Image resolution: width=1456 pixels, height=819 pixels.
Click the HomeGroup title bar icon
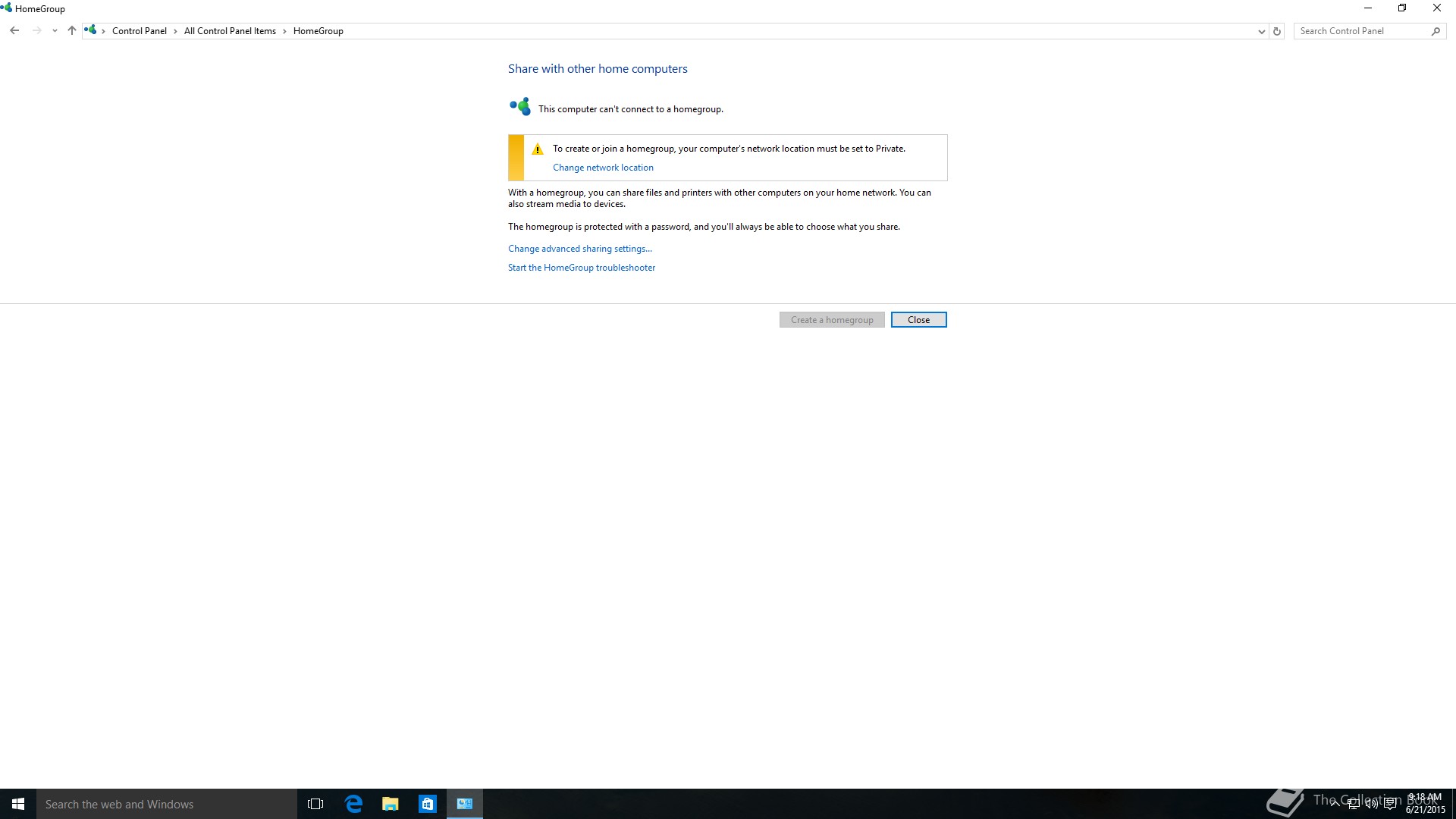tap(7, 8)
